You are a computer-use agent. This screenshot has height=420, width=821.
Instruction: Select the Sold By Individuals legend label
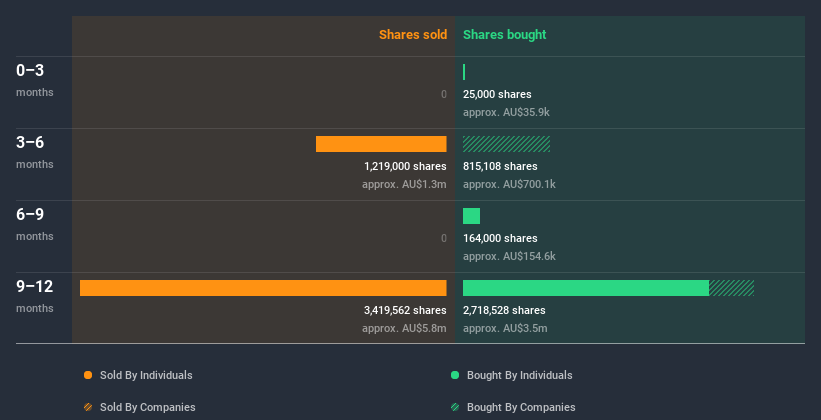[146, 375]
